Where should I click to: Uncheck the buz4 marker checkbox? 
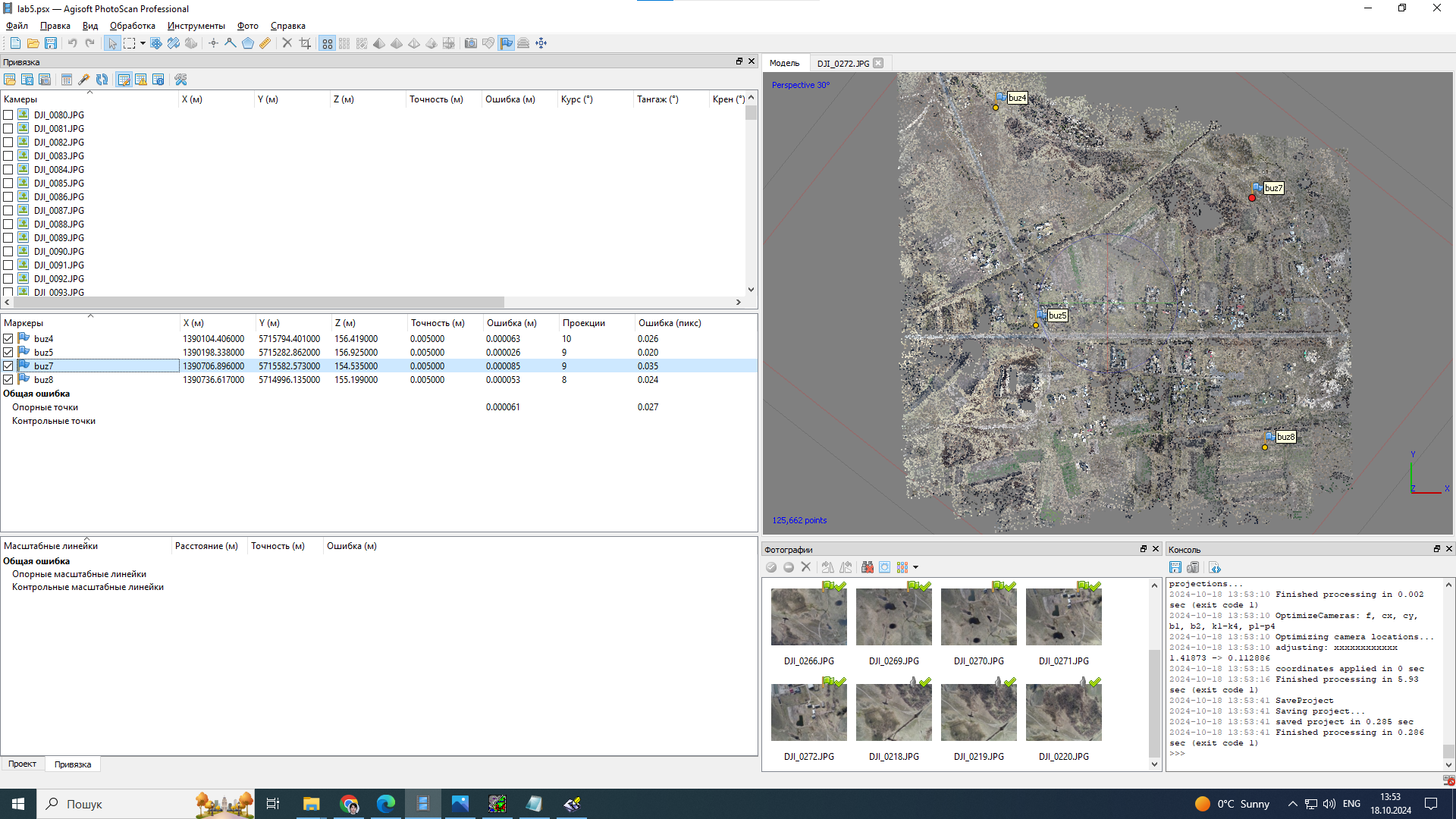[8, 339]
